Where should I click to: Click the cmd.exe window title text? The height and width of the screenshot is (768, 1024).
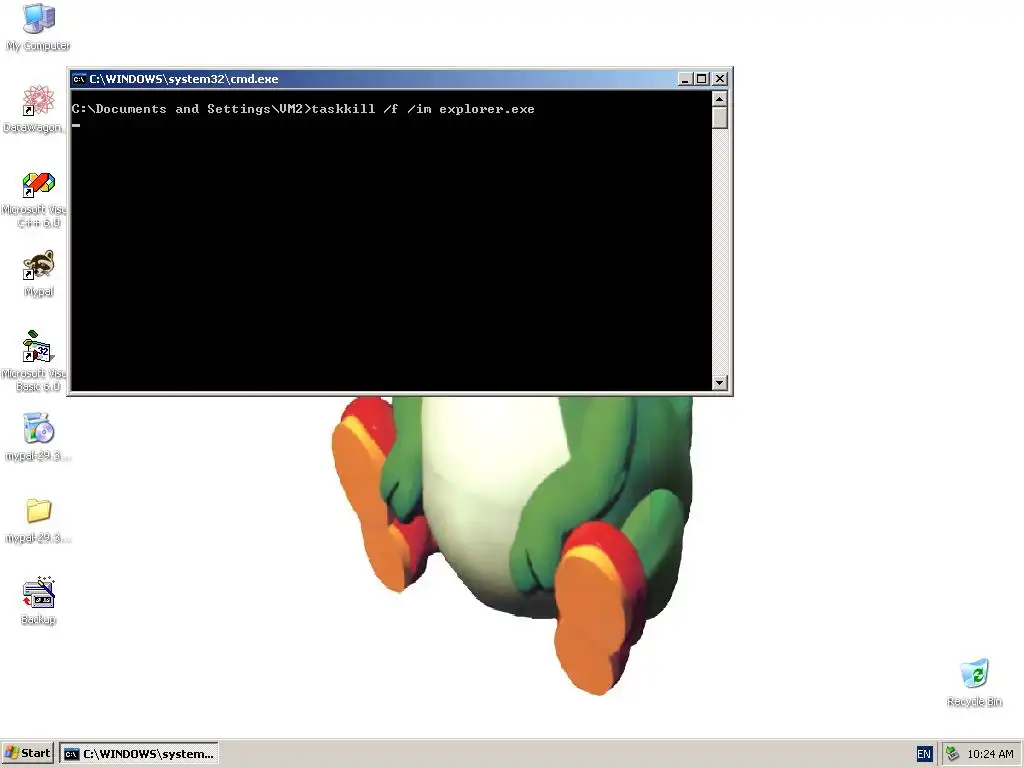(x=184, y=79)
